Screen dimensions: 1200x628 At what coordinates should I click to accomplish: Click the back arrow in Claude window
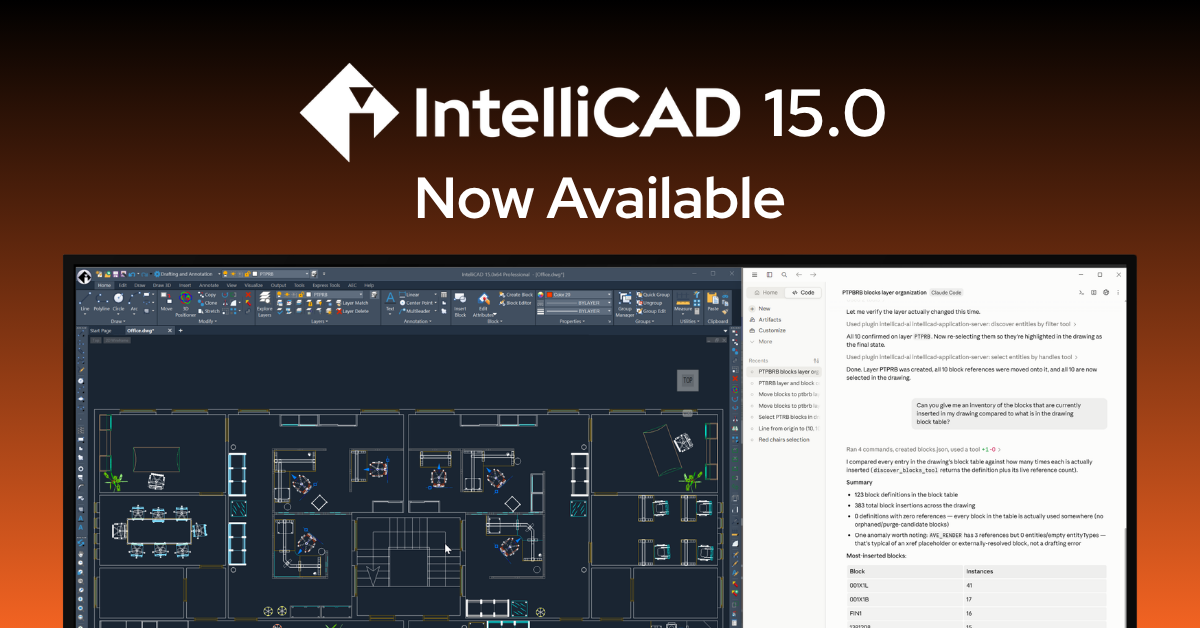coord(797,274)
